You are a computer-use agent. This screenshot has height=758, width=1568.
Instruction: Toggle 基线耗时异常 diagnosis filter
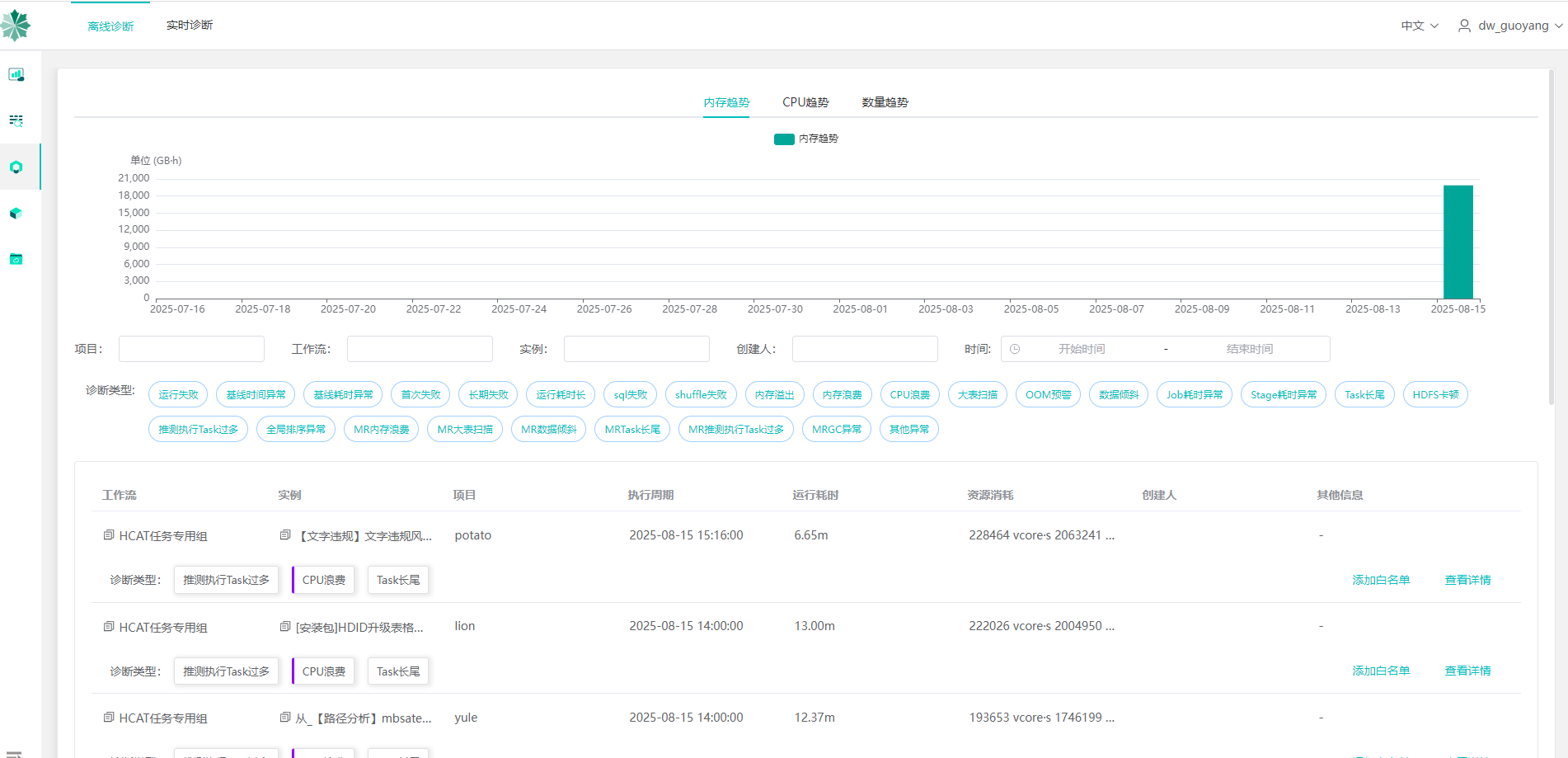pos(343,394)
